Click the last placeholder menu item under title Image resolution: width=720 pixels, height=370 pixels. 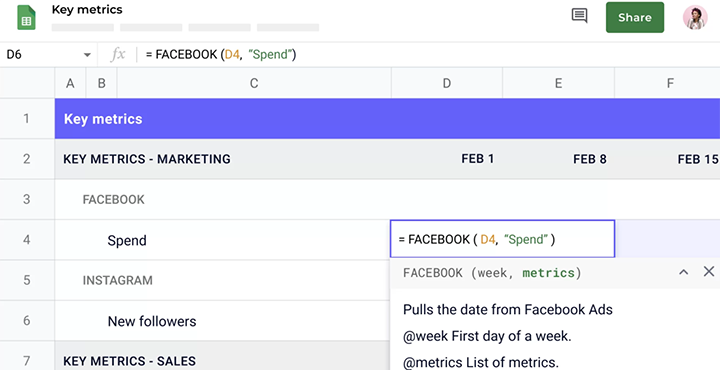click(288, 28)
